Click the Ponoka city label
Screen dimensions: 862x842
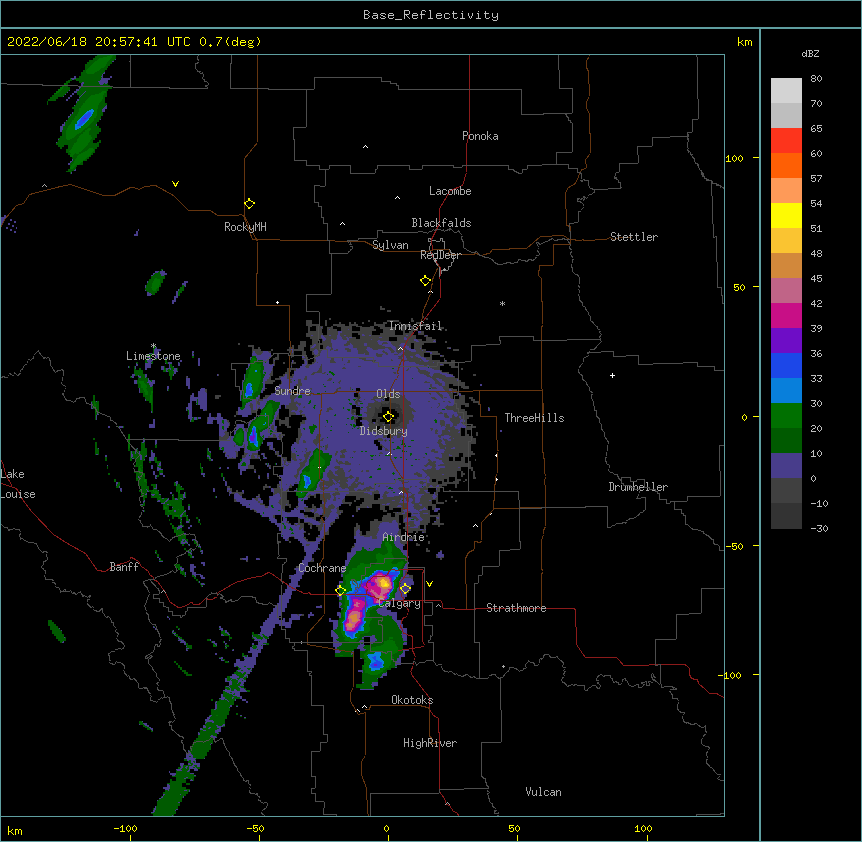(480, 136)
